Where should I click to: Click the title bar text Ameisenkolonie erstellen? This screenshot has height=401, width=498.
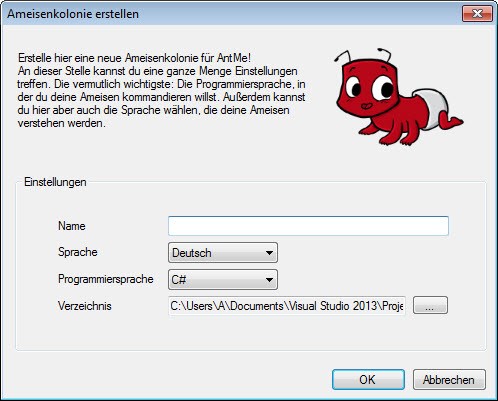click(73, 14)
